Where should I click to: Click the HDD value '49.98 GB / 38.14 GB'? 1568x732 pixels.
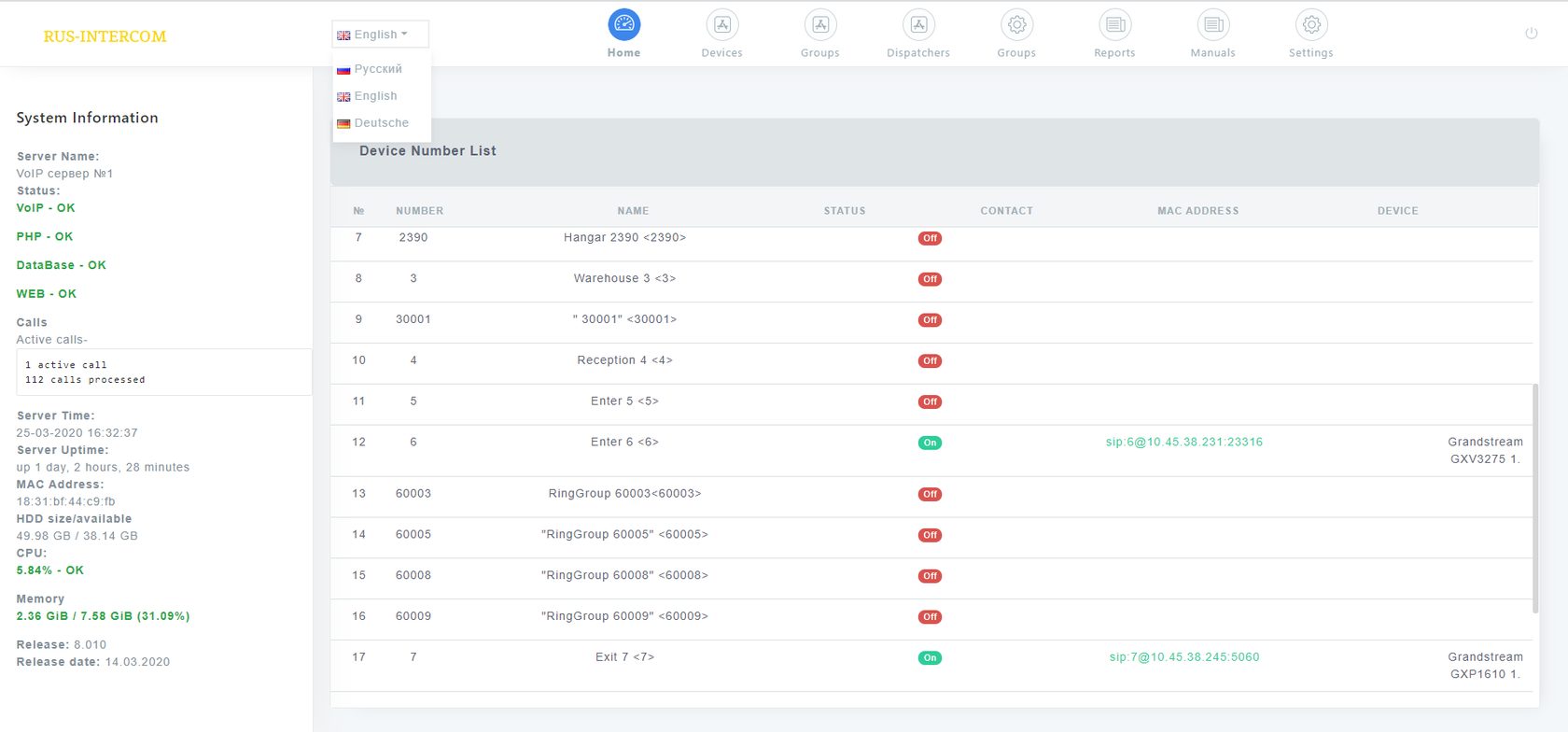[77, 536]
